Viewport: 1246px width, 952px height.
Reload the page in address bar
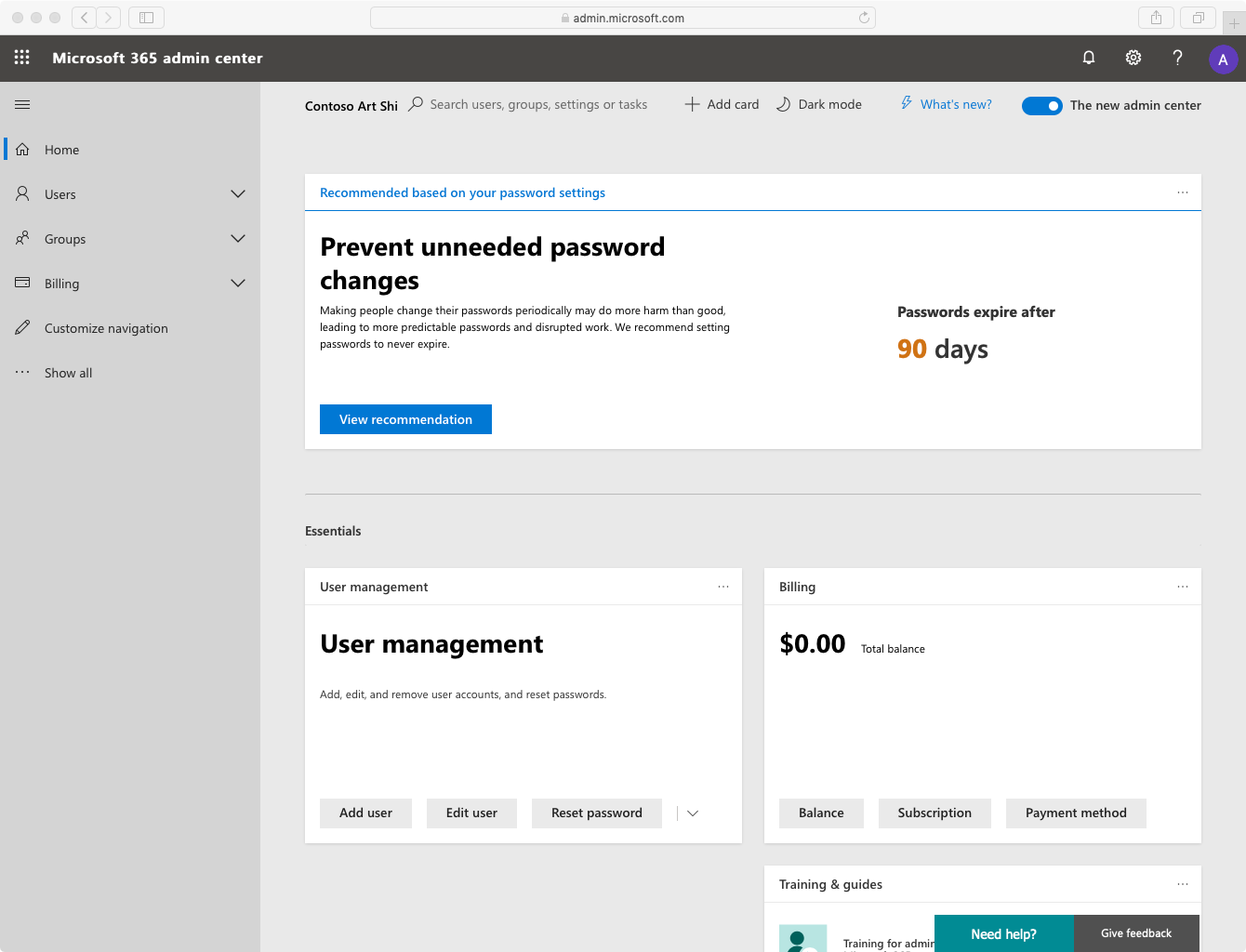pos(864,18)
